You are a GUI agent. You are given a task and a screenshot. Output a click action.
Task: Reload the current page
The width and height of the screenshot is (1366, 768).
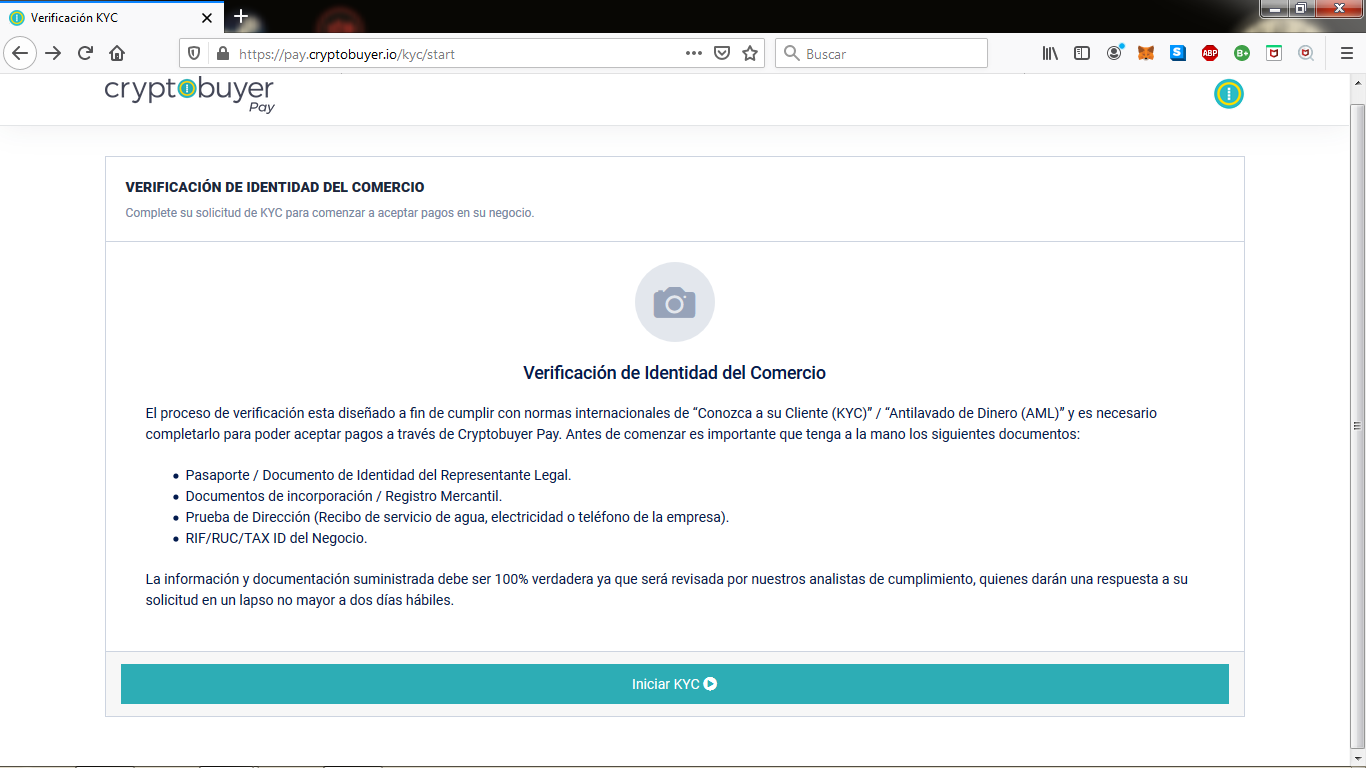(85, 53)
